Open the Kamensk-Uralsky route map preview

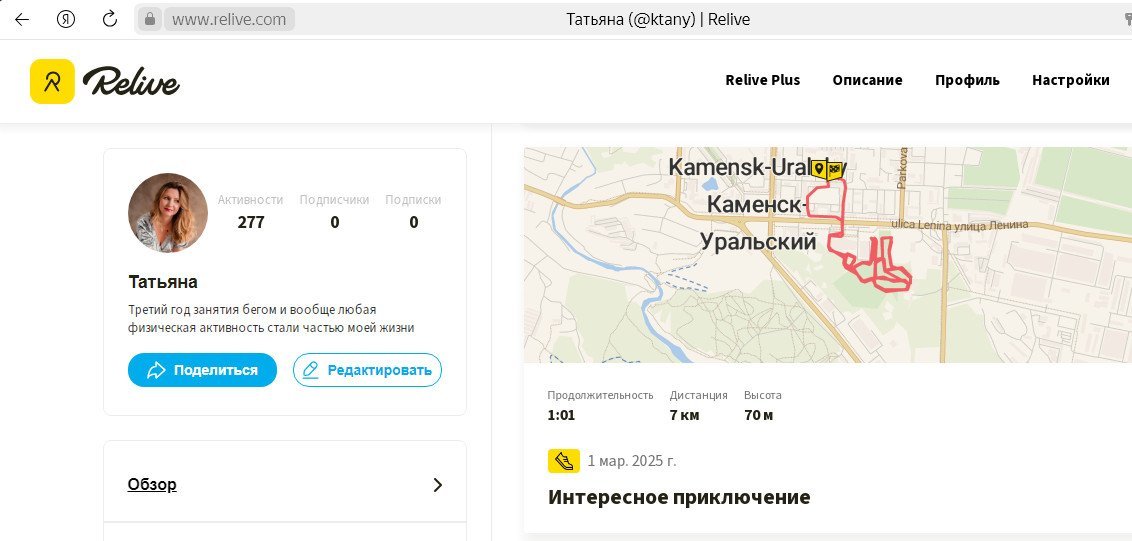[827, 255]
